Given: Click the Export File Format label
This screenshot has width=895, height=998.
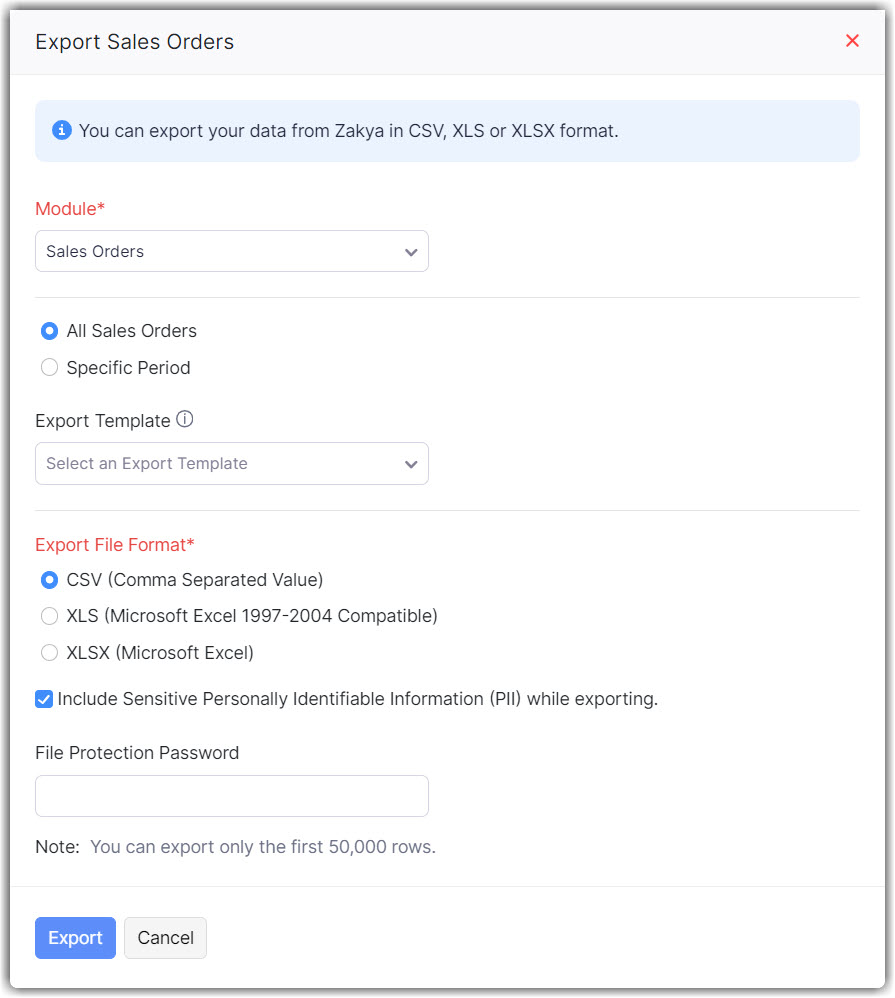Looking at the screenshot, I should click(114, 545).
